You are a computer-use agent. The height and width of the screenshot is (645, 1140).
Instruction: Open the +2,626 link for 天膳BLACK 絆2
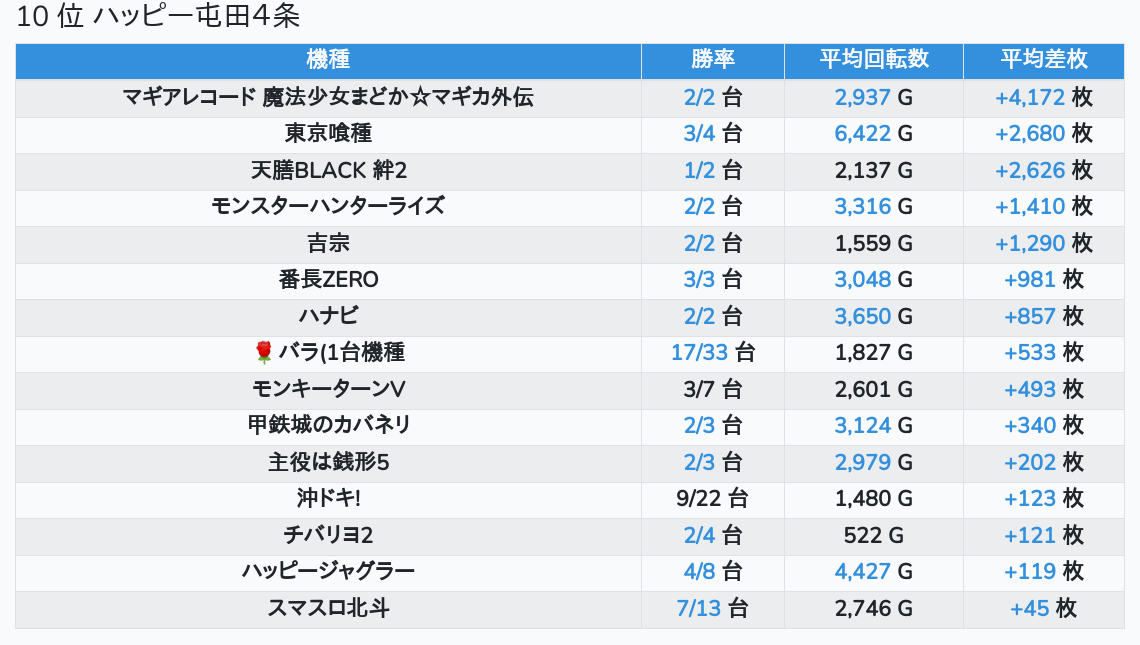pyautogui.click(x=1030, y=170)
